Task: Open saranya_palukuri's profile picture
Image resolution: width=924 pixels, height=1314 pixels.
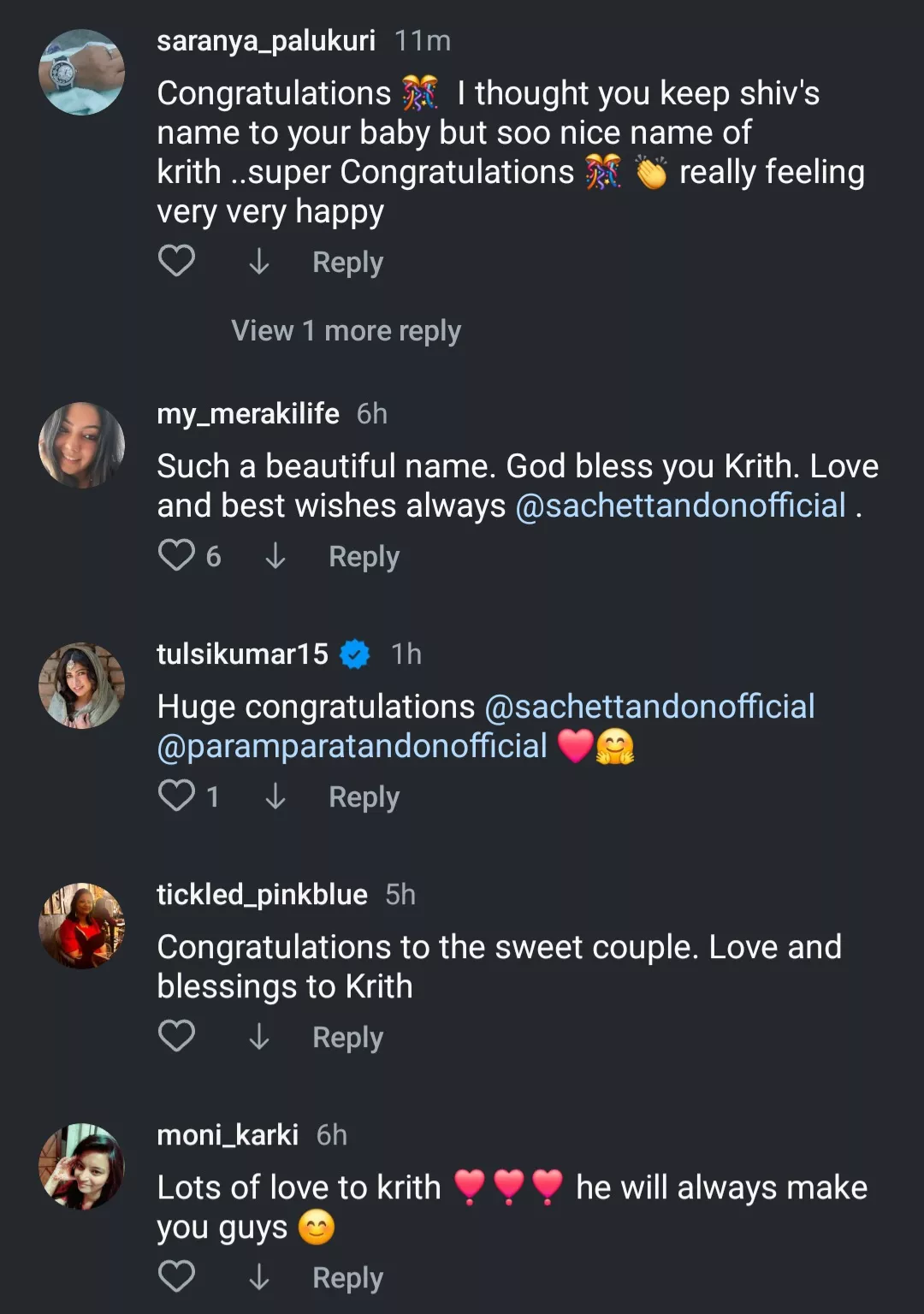Action: 82,72
